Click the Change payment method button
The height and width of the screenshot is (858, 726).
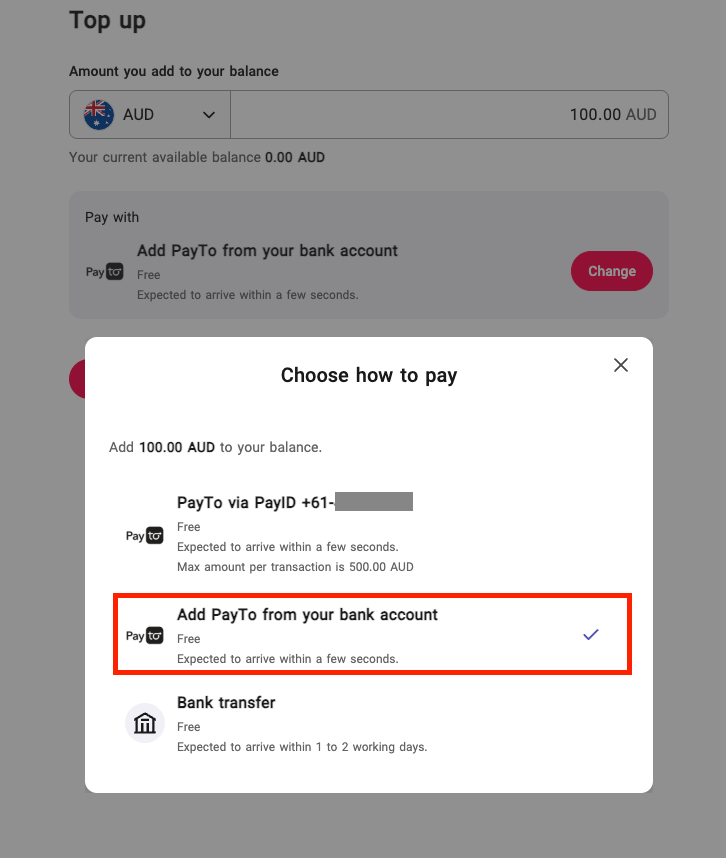tap(612, 271)
